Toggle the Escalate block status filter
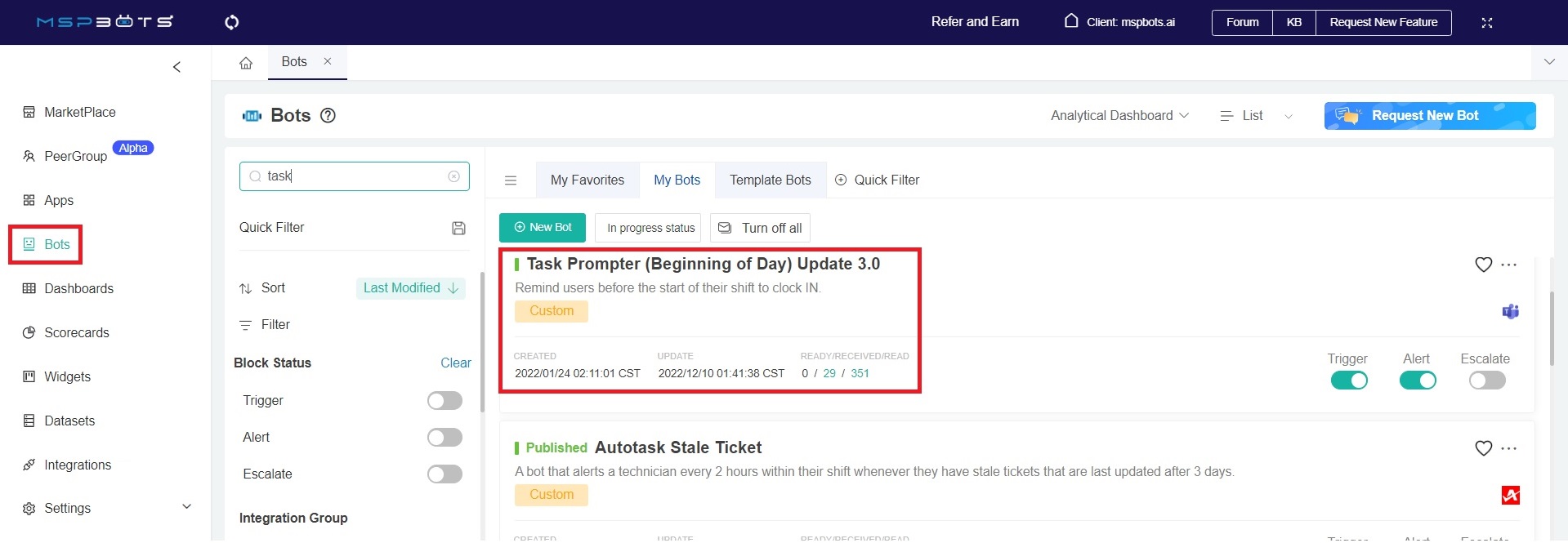The width and height of the screenshot is (1568, 543). [444, 474]
